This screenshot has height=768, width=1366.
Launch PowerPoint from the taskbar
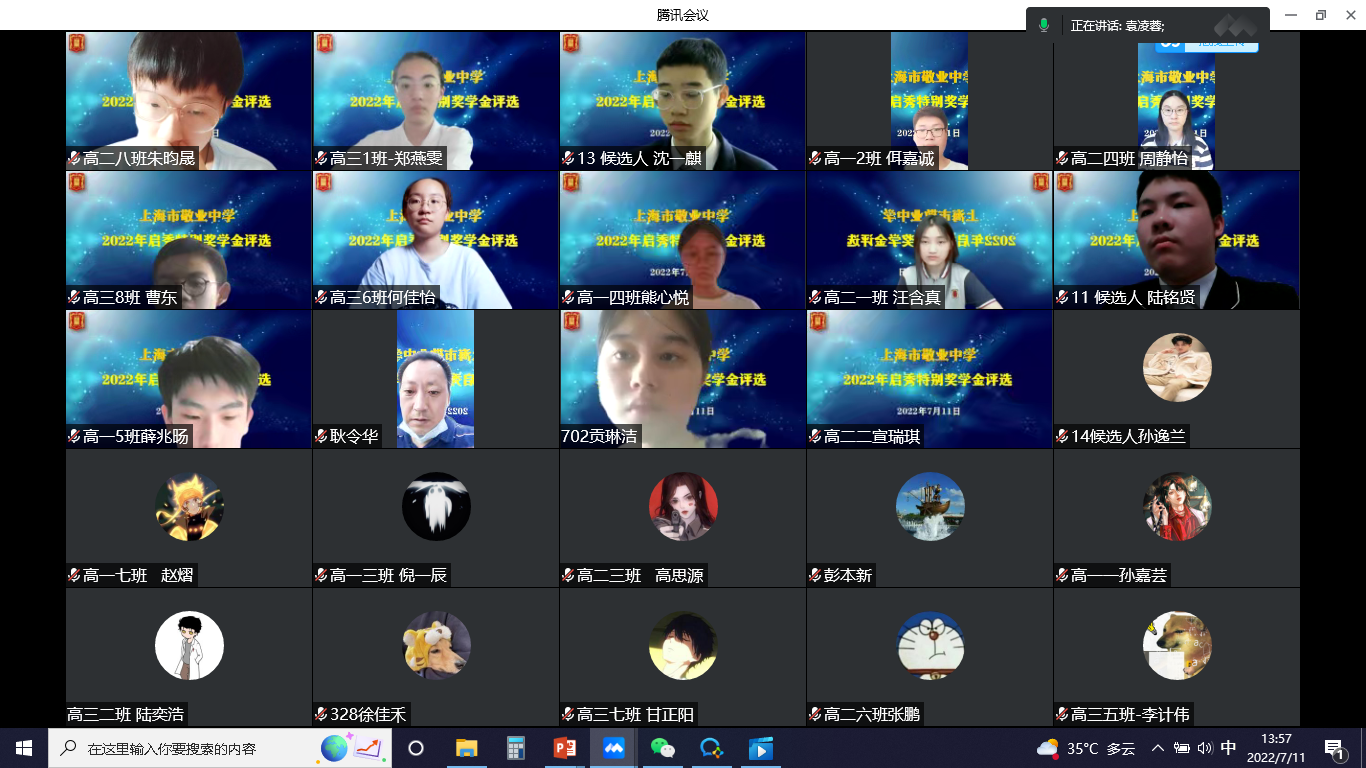click(x=564, y=748)
